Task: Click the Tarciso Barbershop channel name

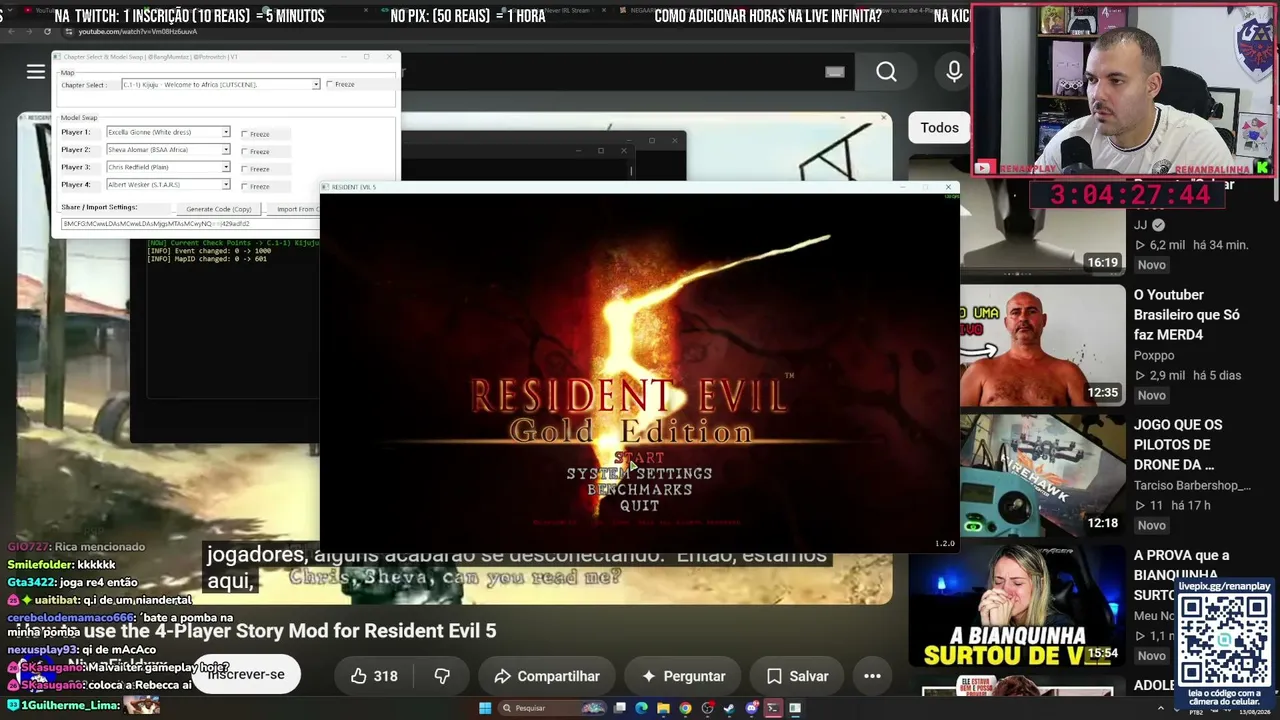Action: pos(1192,485)
